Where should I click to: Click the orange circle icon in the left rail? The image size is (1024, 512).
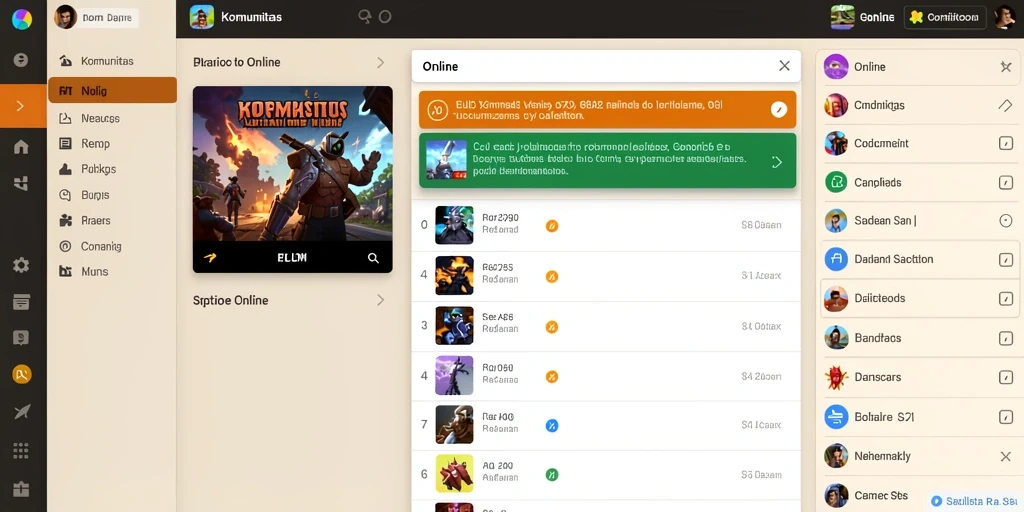[22, 374]
